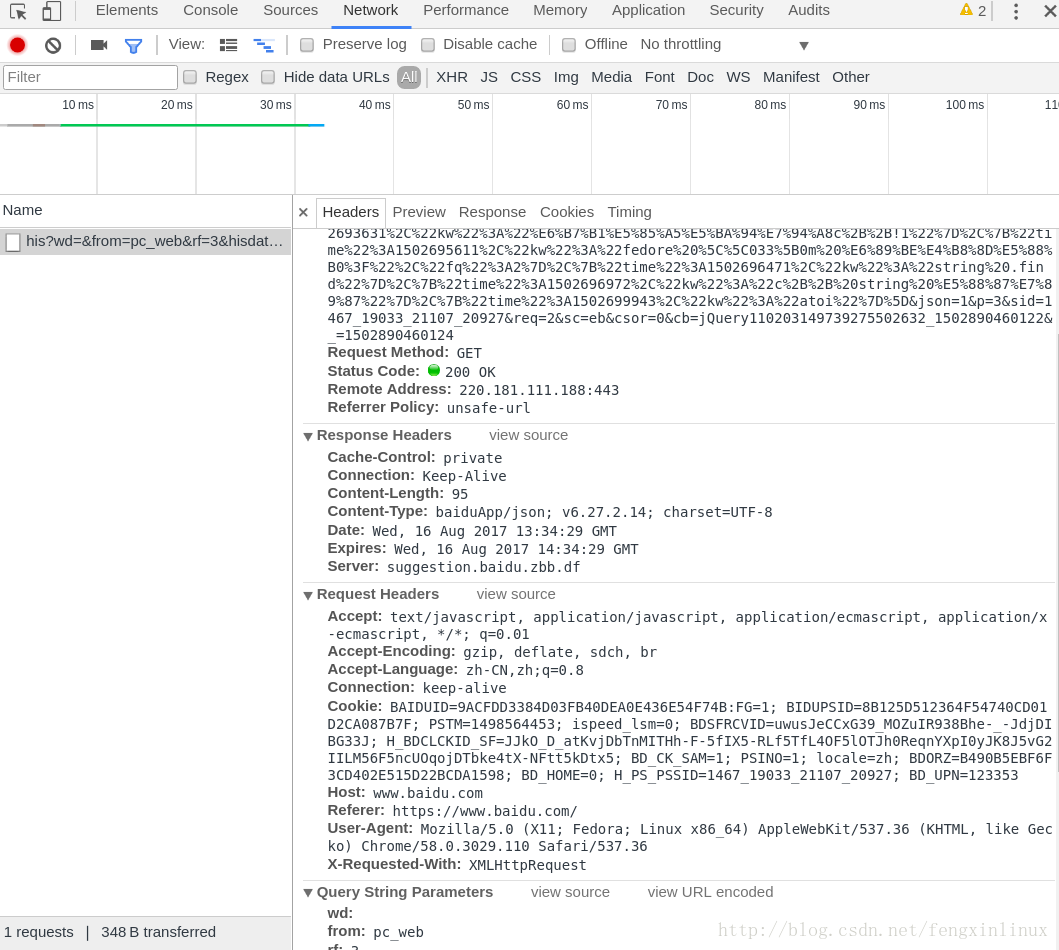This screenshot has width=1059, height=950.
Task: Click the Remote Address value 220.181.111.188:443
Action: coord(539,390)
